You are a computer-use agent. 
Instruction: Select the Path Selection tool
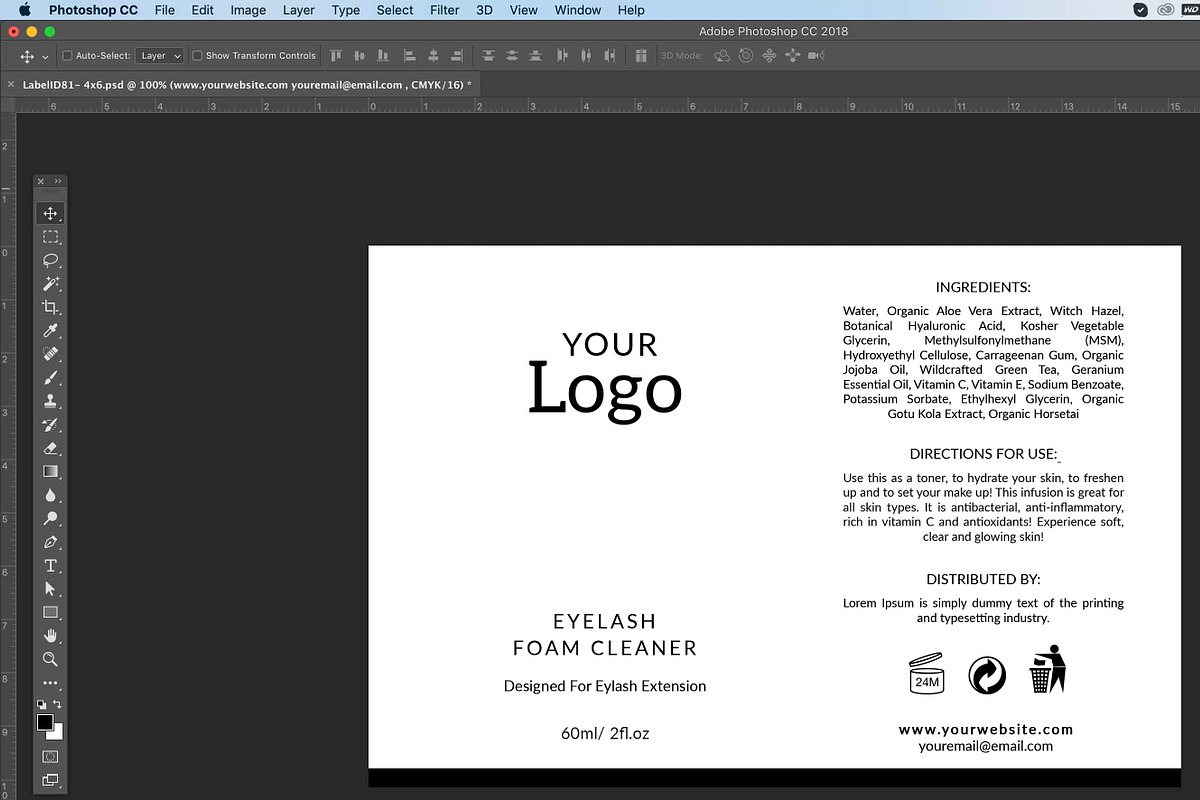[x=50, y=589]
